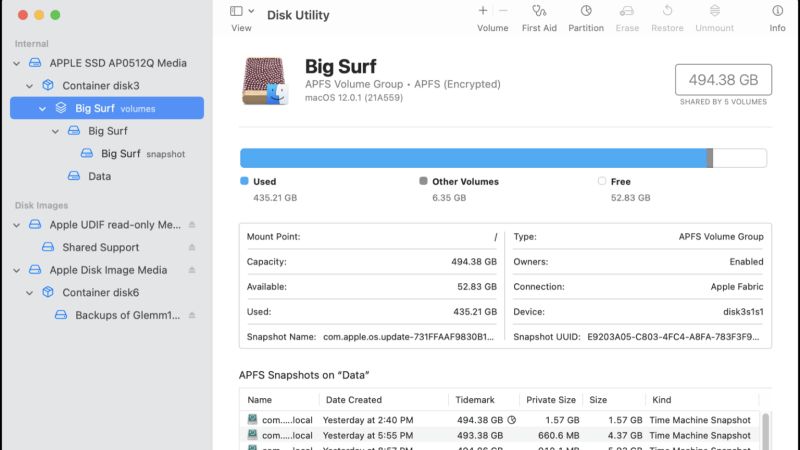Sort snapshots by Private Size column
The width and height of the screenshot is (800, 450).
point(551,400)
